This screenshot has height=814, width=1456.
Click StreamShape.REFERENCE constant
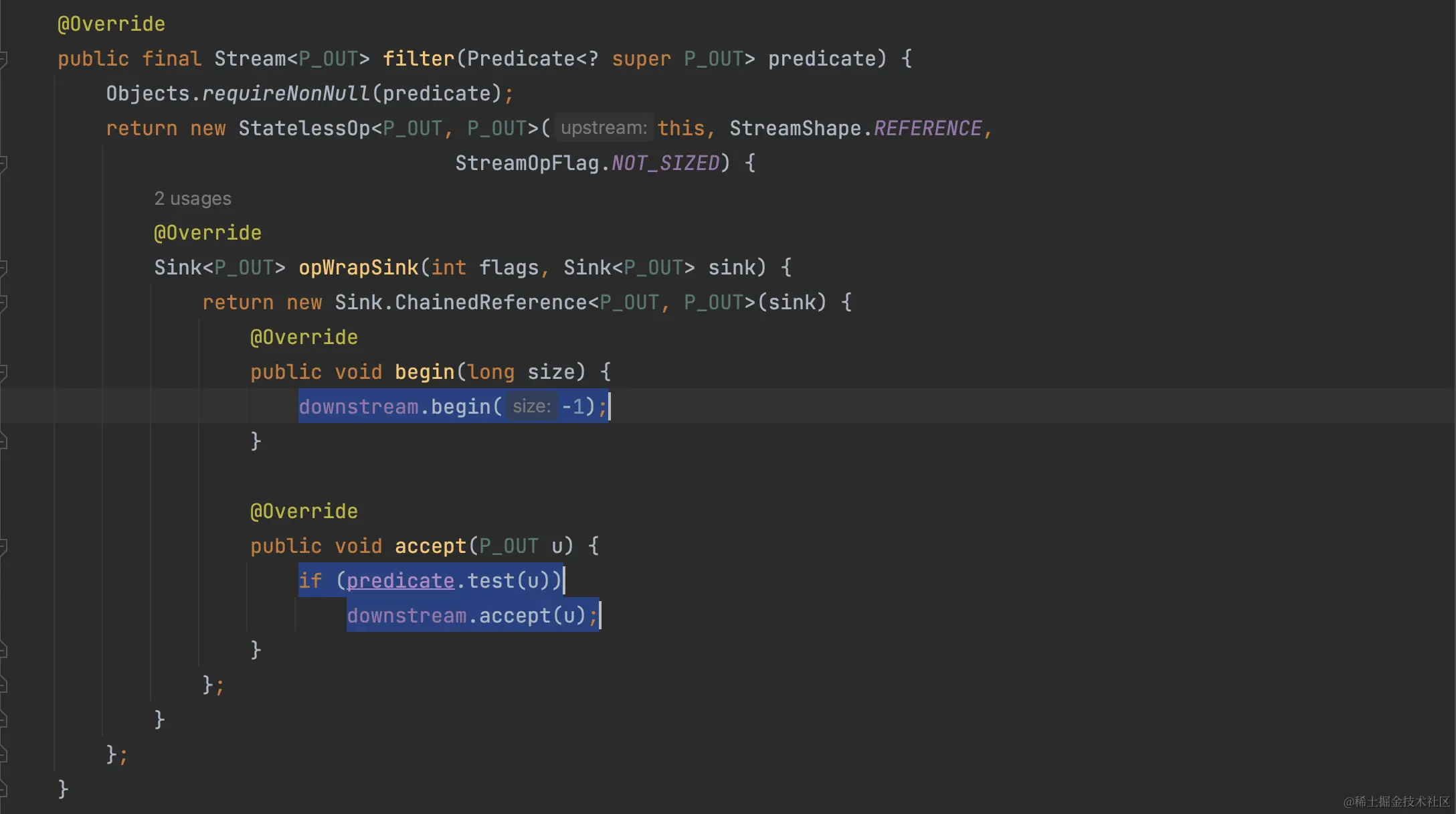927,128
